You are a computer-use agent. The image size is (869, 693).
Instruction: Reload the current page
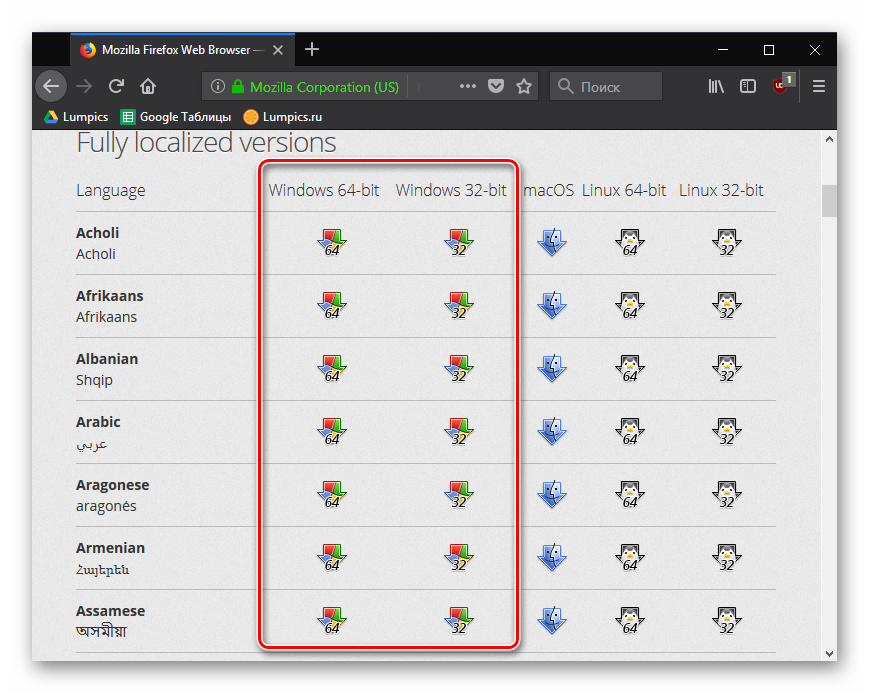116,86
